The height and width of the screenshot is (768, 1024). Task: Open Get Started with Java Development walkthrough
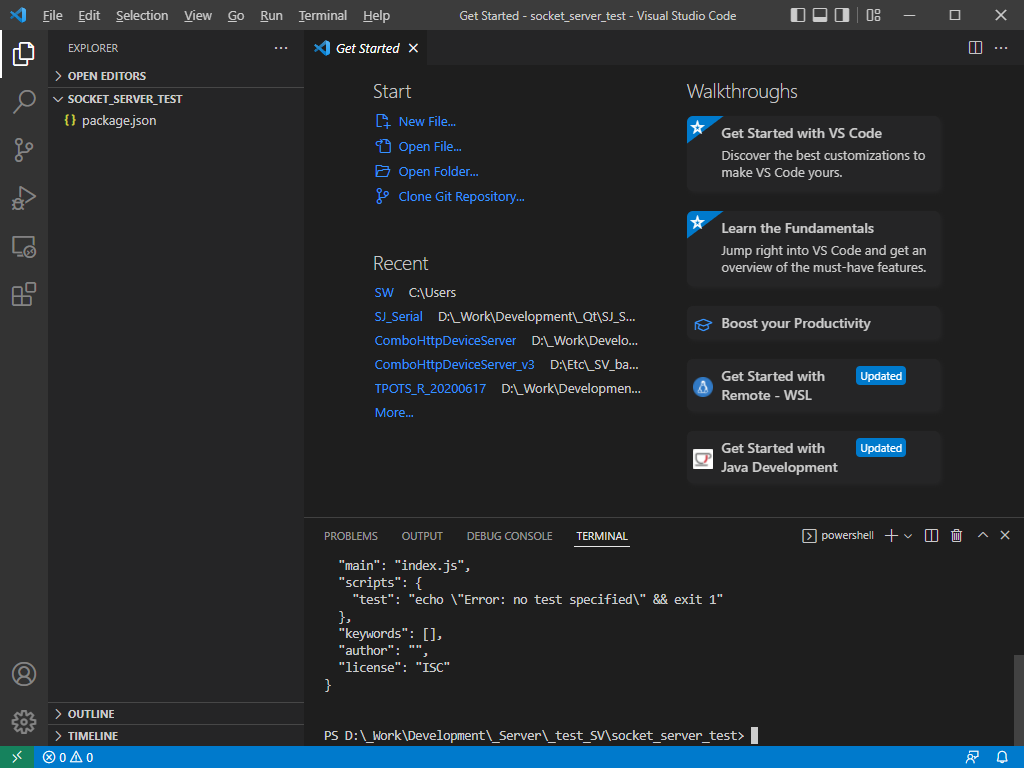[x=814, y=457]
